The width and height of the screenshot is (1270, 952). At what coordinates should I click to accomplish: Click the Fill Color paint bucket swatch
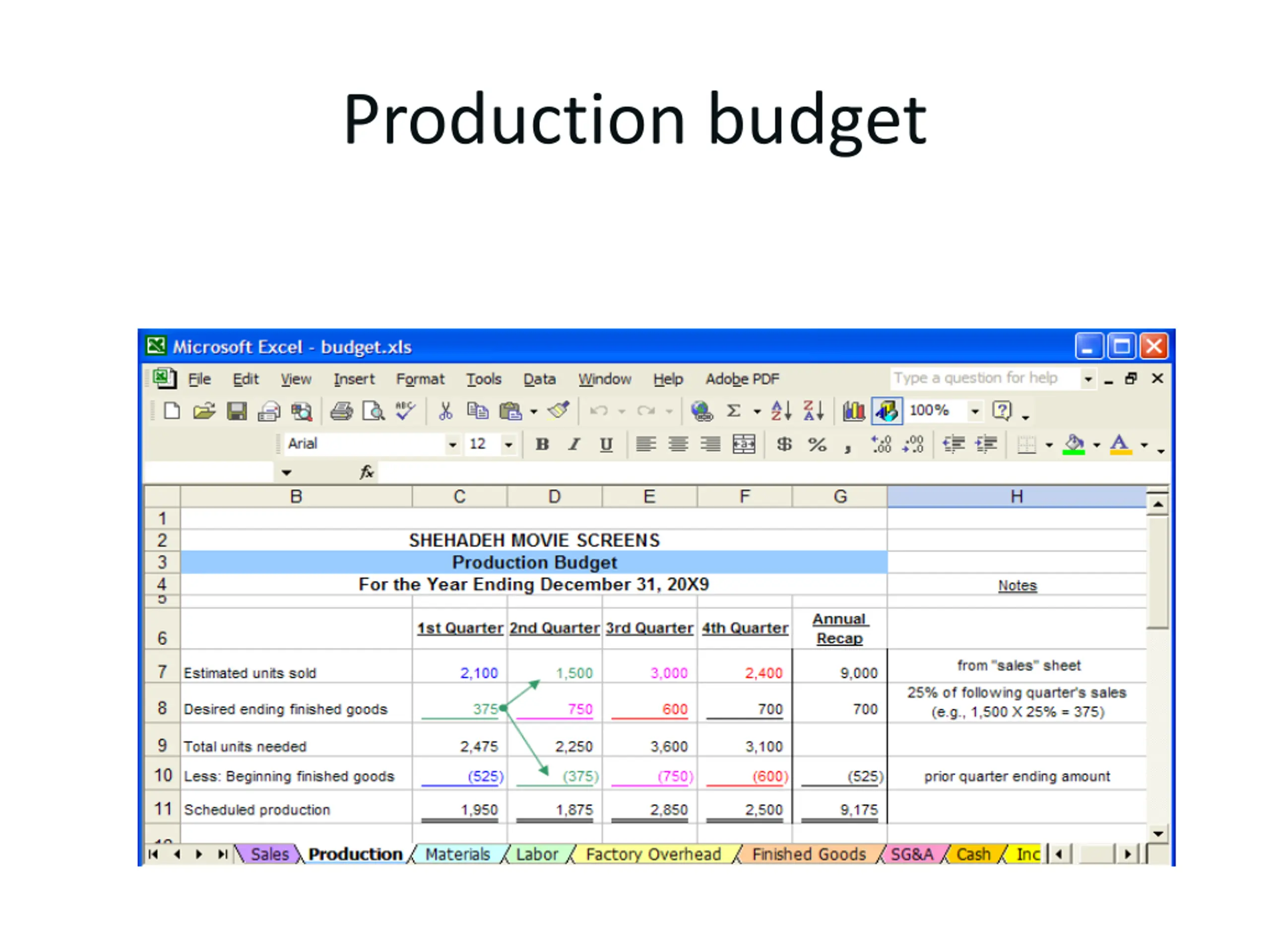pyautogui.click(x=1073, y=444)
